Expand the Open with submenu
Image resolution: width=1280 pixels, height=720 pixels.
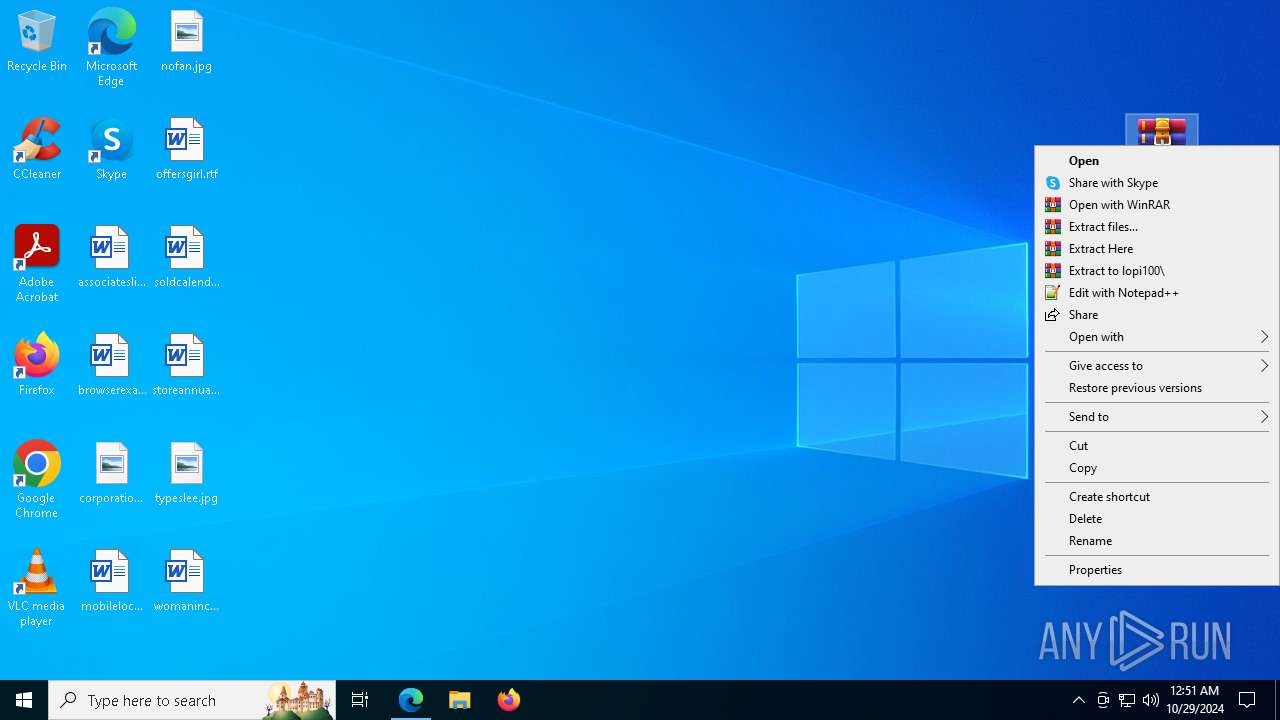(1157, 337)
